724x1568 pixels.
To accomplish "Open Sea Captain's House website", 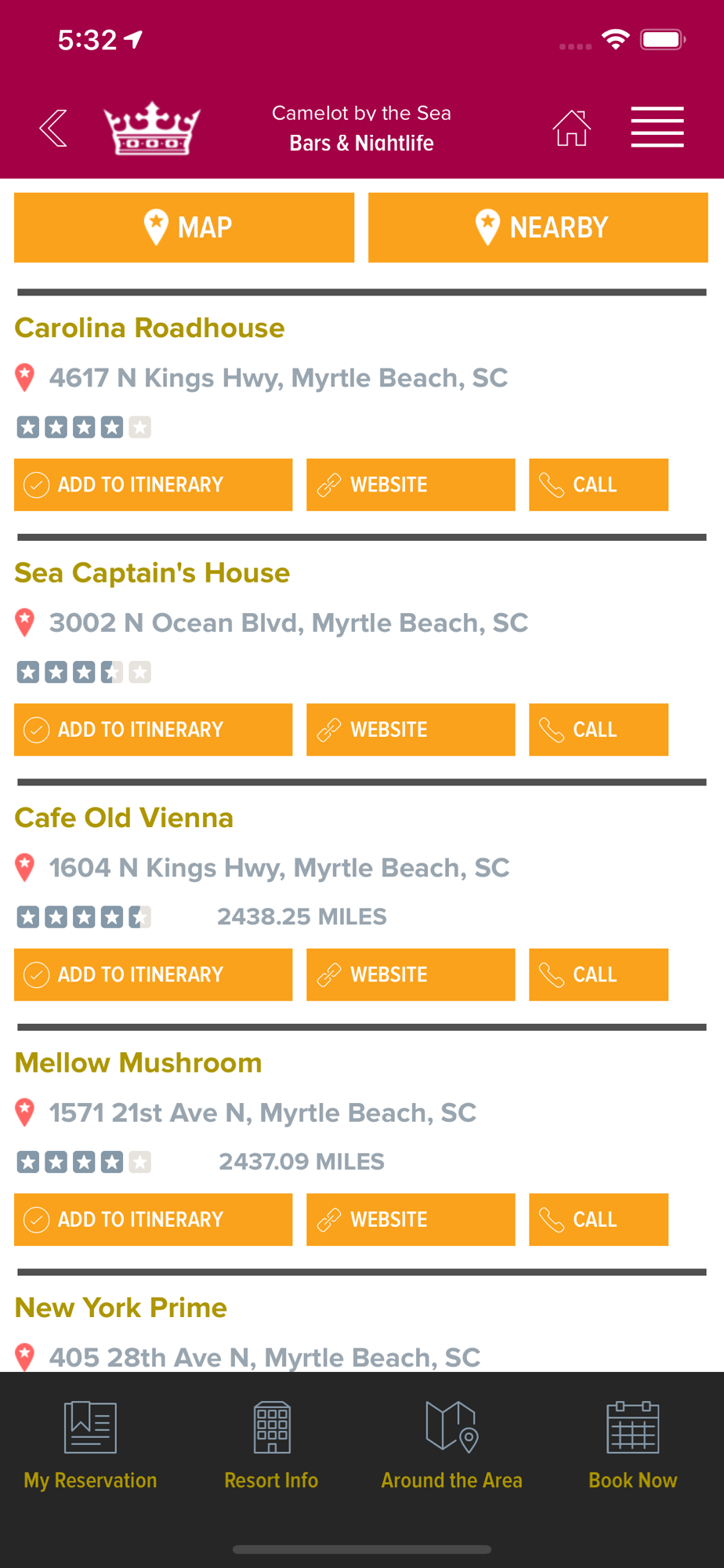I will [x=411, y=730].
